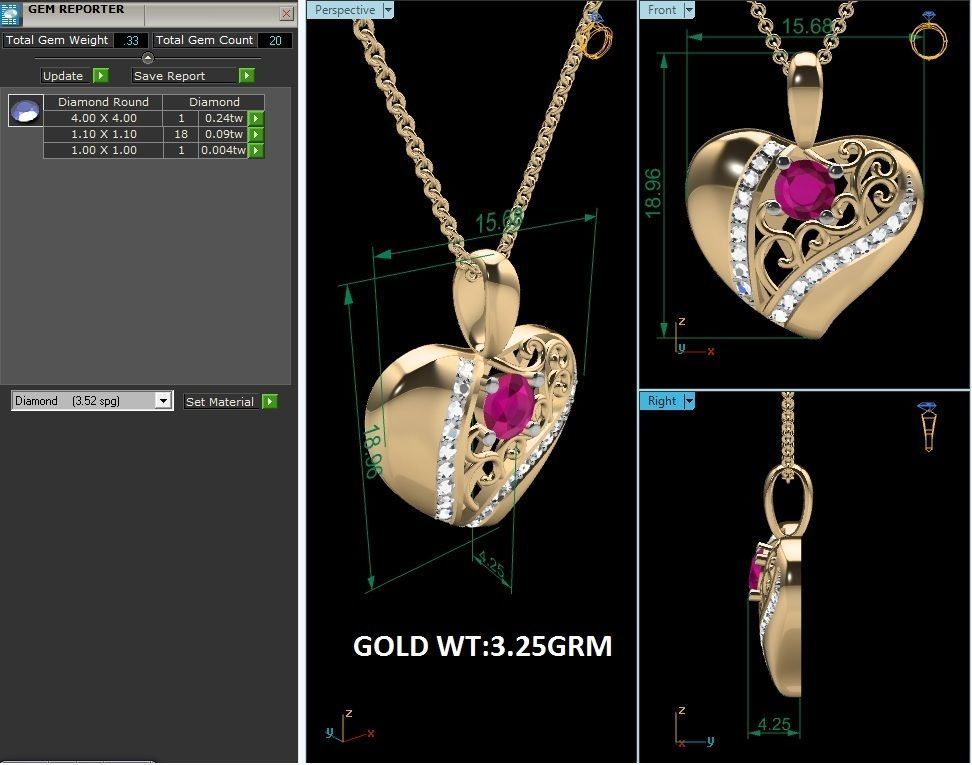This screenshot has height=765, width=972.
Task: Click the ring side-view icon in Right viewport
Action: tap(928, 427)
